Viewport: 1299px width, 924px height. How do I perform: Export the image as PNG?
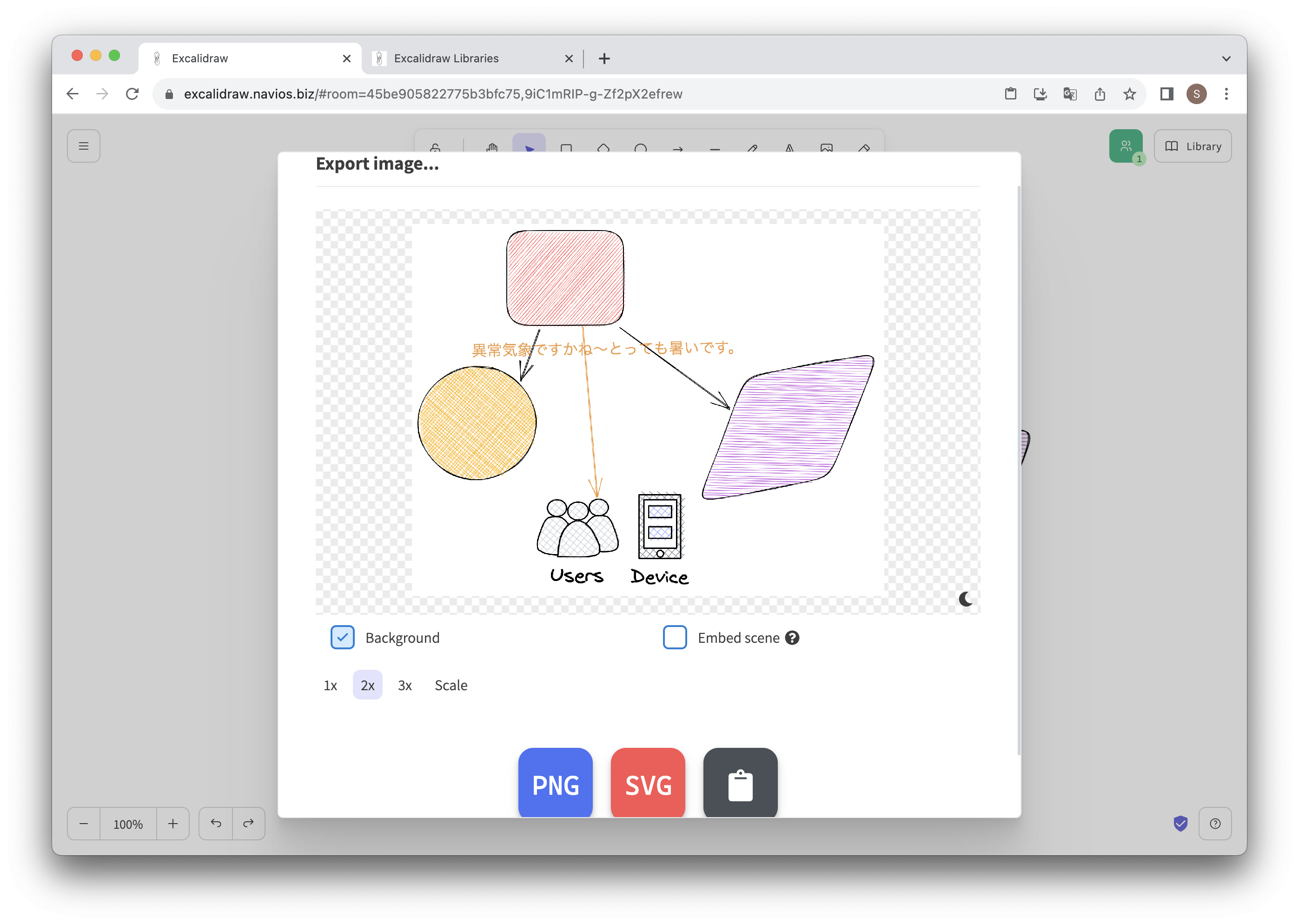[555, 783]
